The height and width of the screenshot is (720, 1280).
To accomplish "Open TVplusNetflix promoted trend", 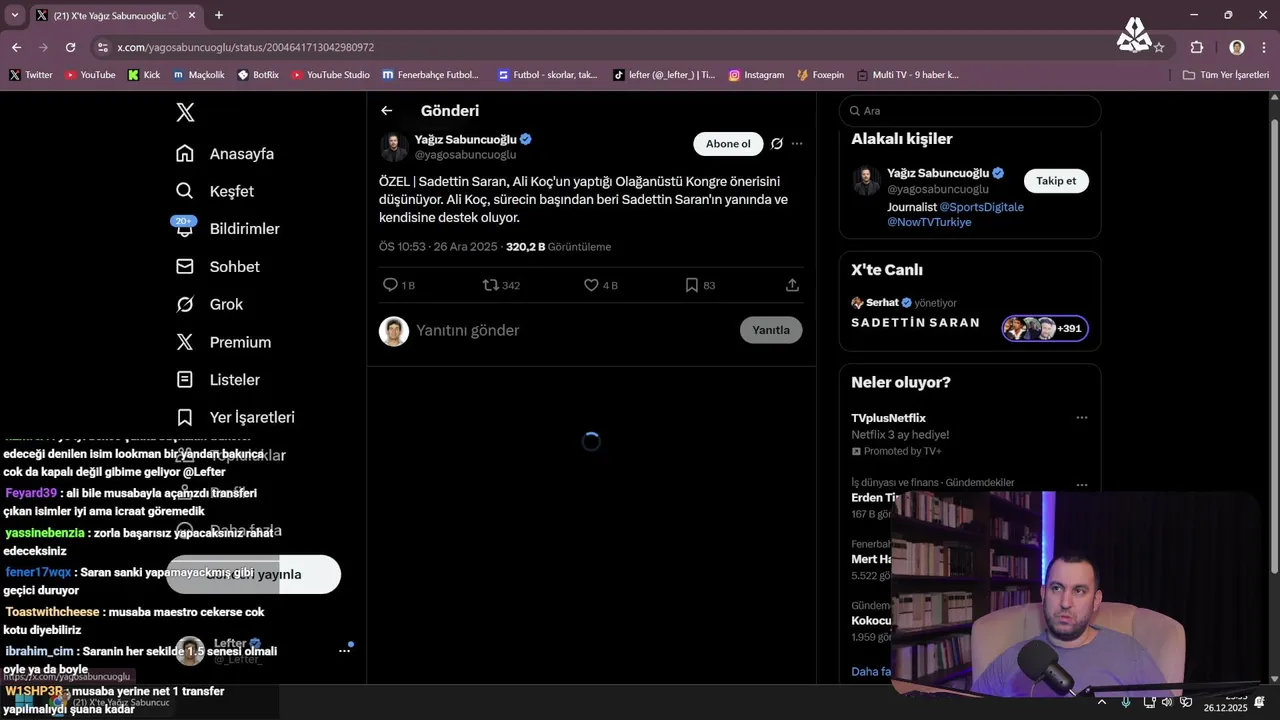I will coord(900,434).
